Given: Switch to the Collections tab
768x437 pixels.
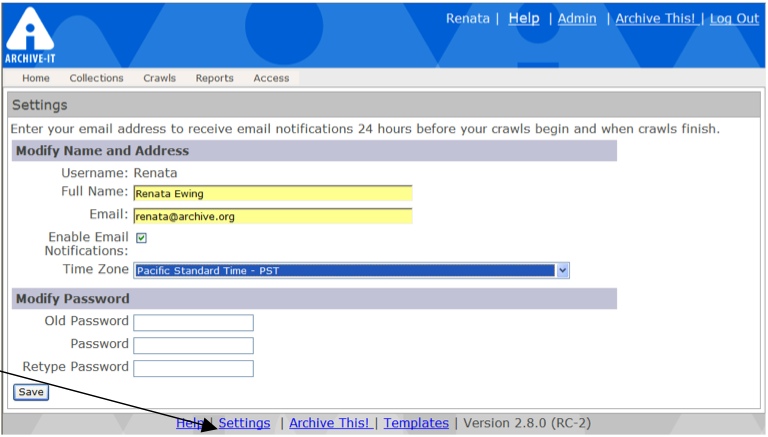Looking at the screenshot, I should point(96,78).
